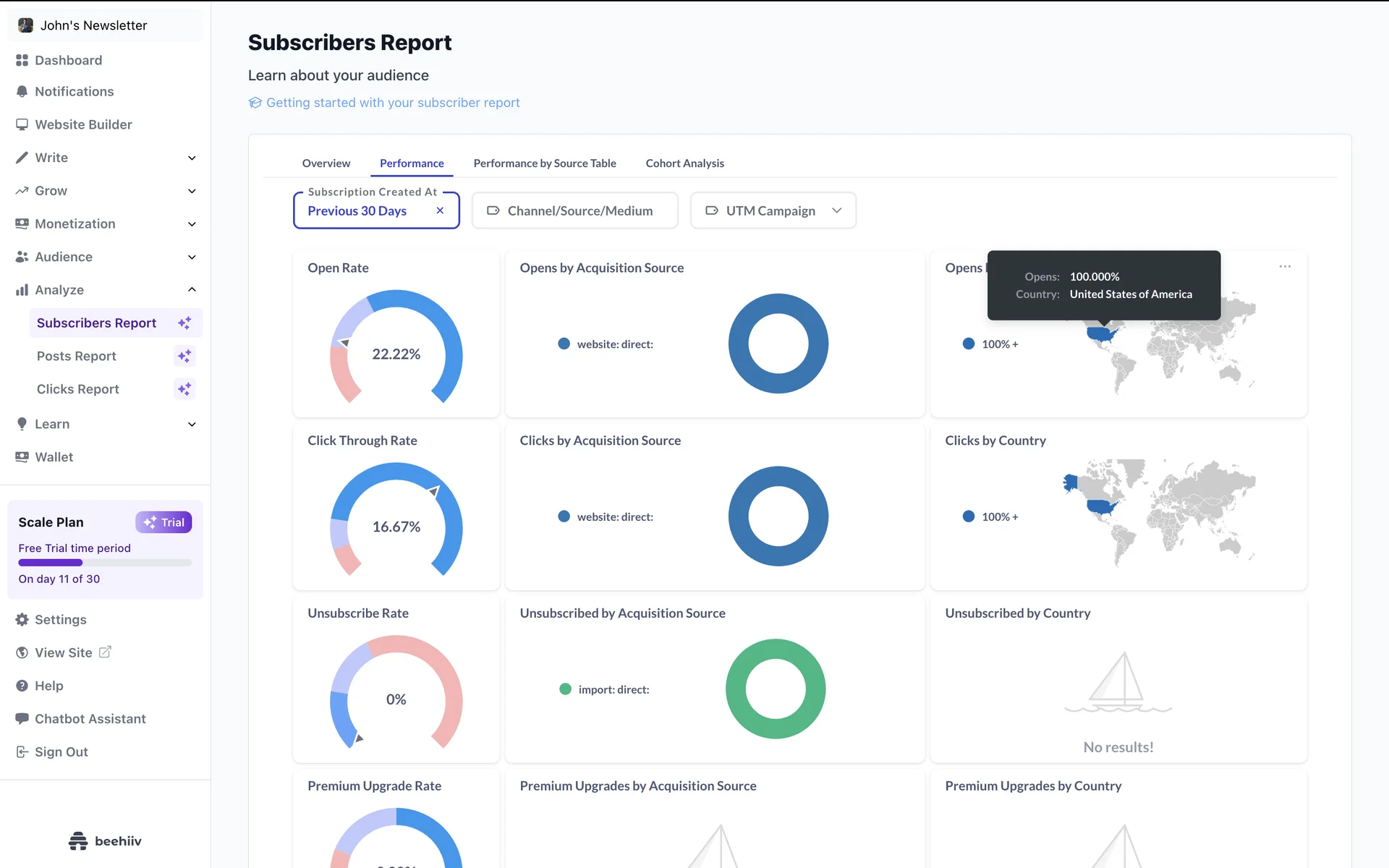Click three-dots menu on Opens by Country card
This screenshot has width=1389, height=868.
click(1285, 267)
